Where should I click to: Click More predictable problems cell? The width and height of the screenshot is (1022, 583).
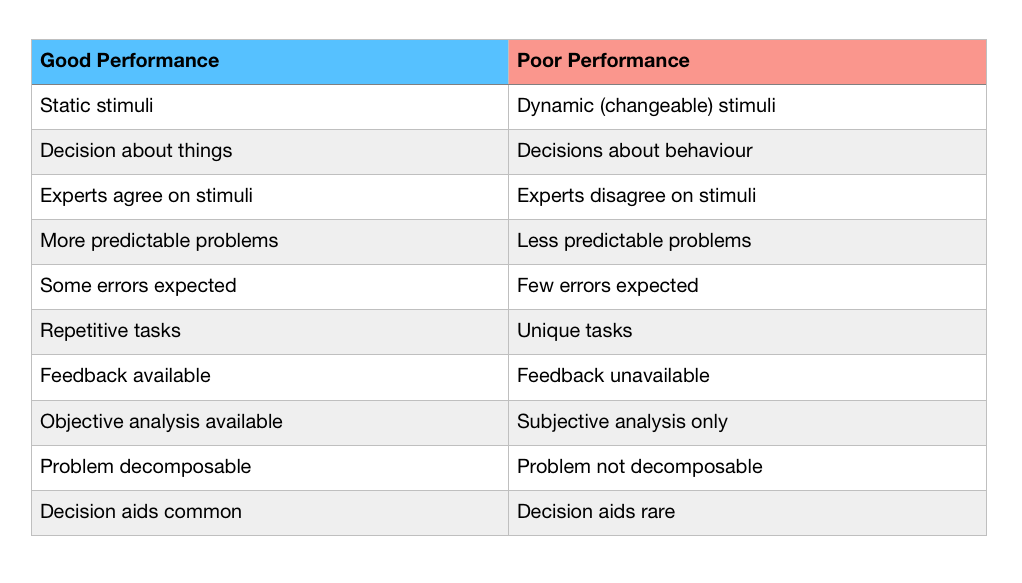[270, 242]
